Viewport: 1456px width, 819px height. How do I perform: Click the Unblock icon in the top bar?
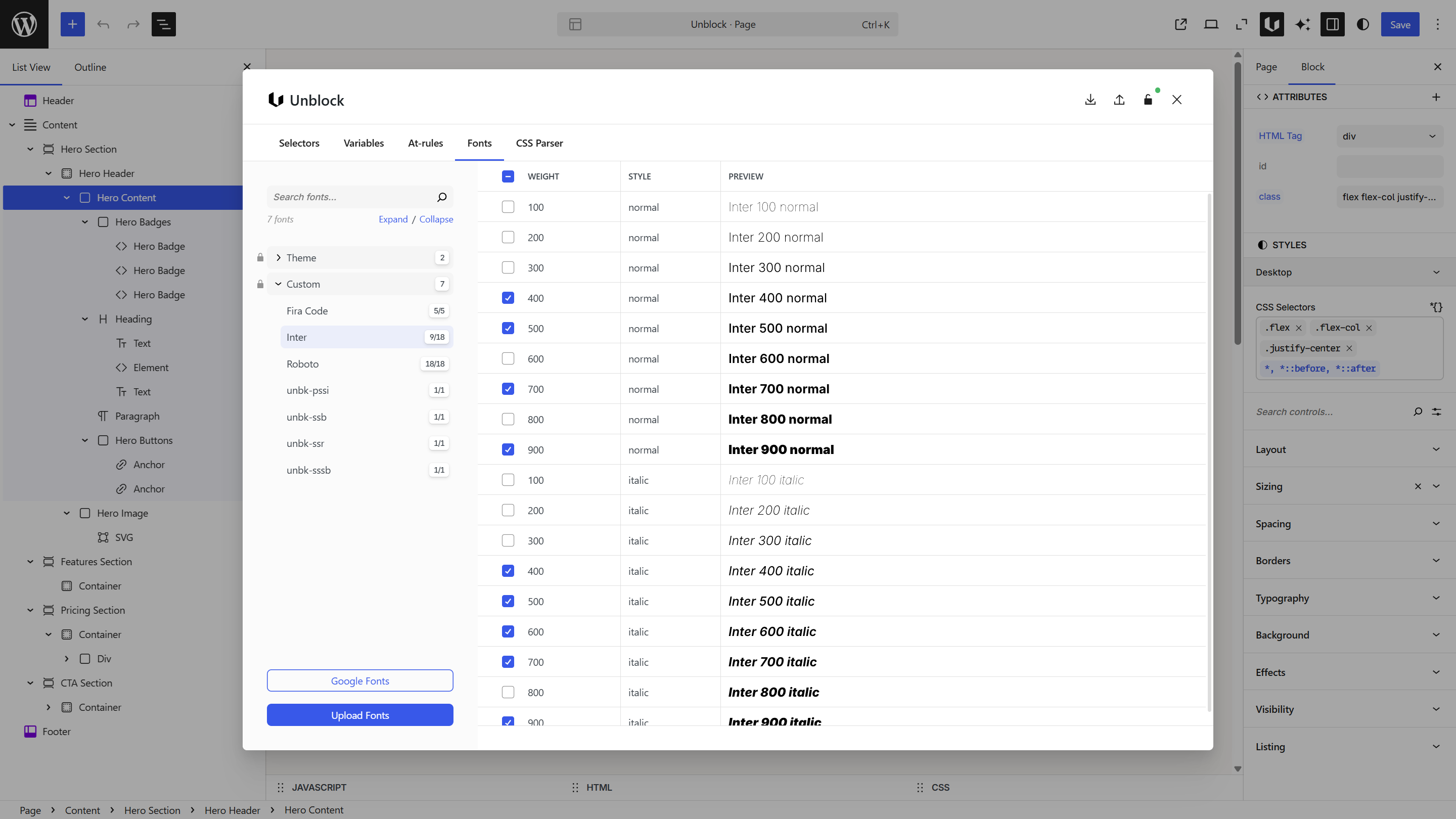coord(1272,24)
